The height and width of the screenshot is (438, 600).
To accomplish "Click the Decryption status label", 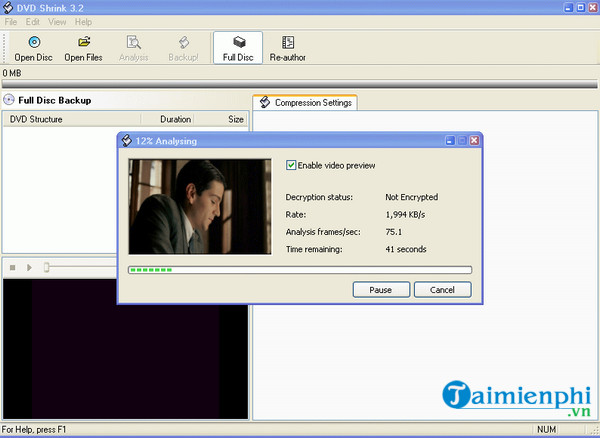I will click(319, 197).
